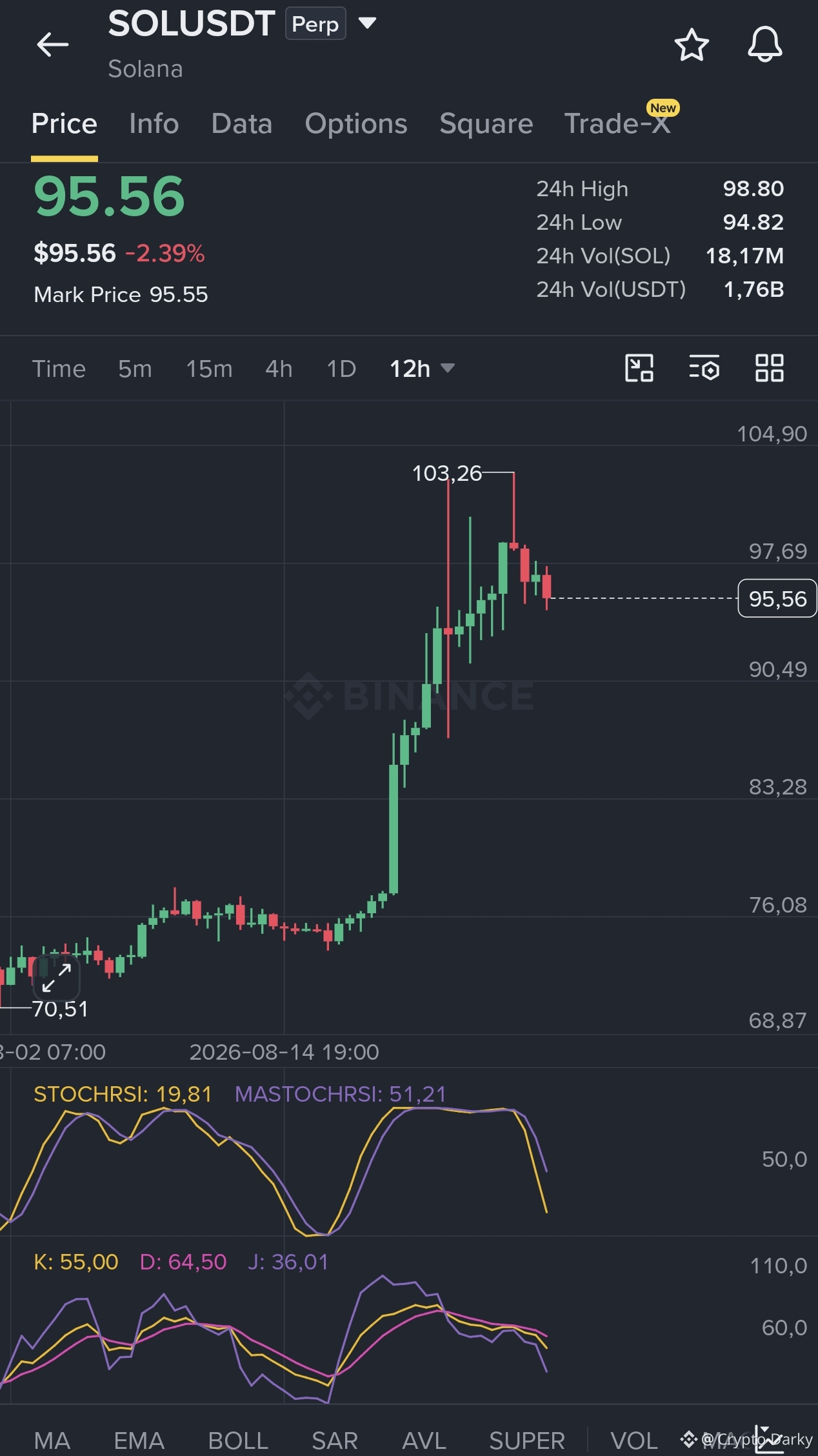The height and width of the screenshot is (1456, 818).
Task: Toggle the BOLL indicator
Action: (x=238, y=1440)
